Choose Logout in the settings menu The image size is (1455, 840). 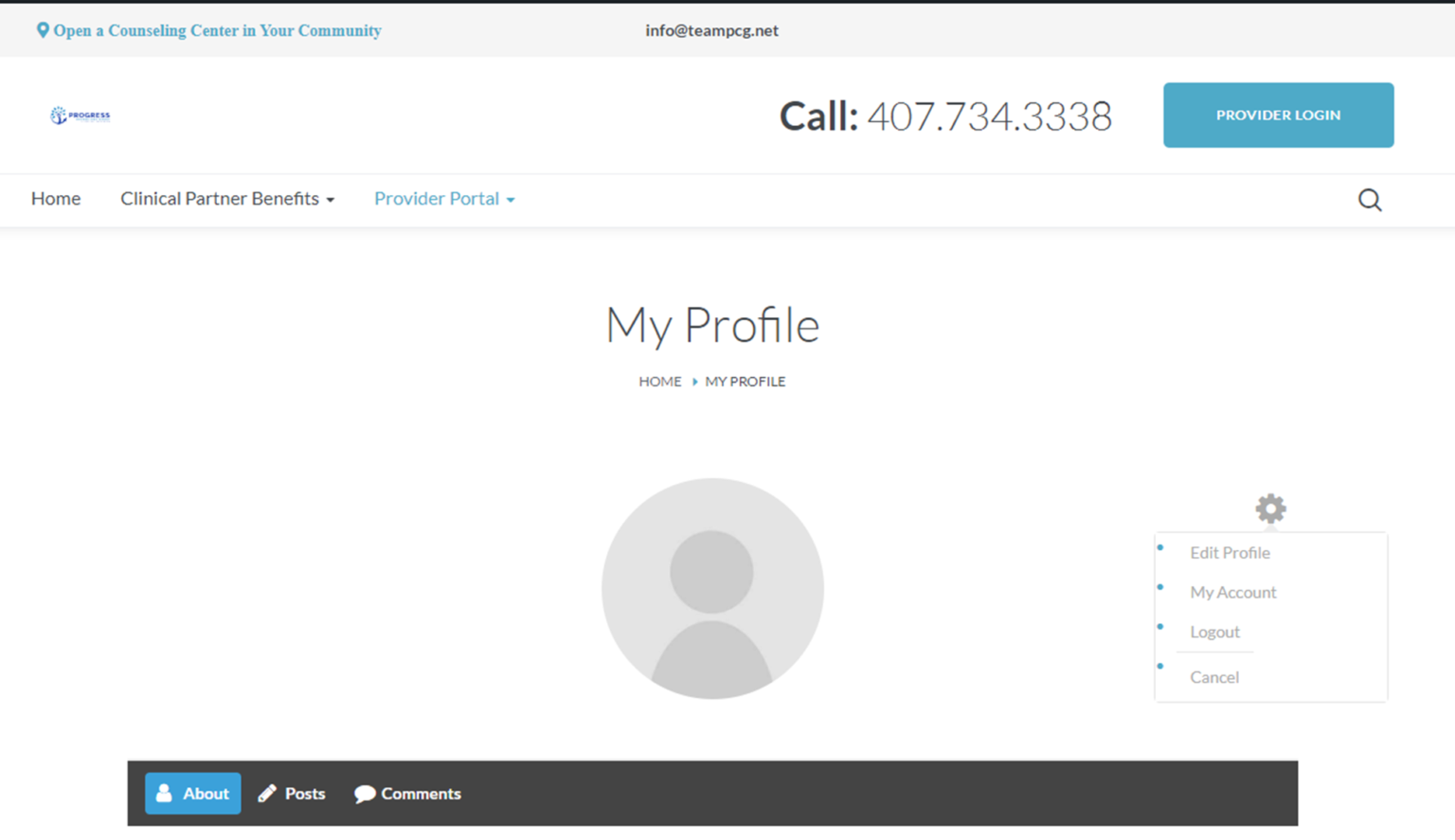pyautogui.click(x=1214, y=633)
